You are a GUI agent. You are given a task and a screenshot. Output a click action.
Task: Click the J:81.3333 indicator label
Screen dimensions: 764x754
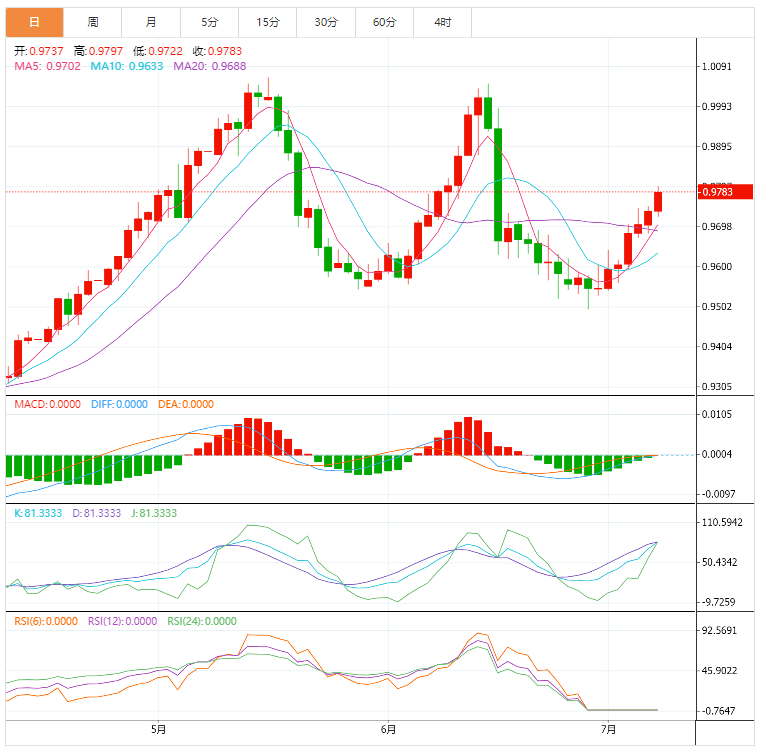tap(154, 513)
